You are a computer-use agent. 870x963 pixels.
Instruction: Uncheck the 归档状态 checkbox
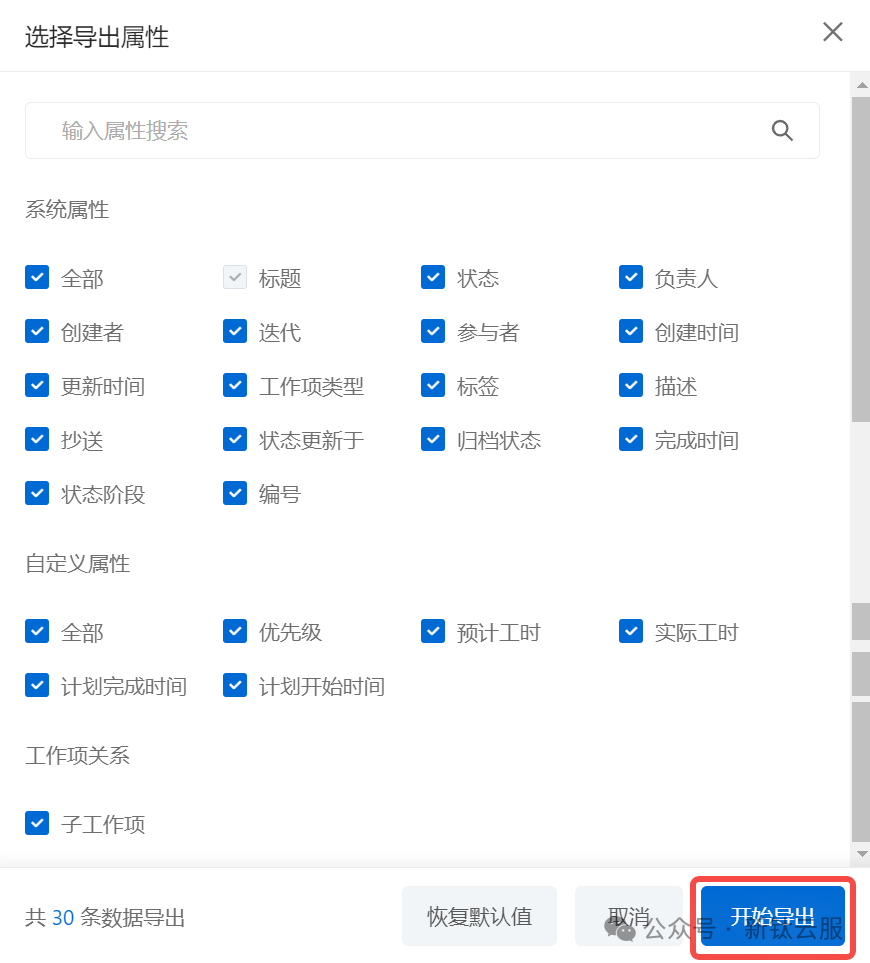tap(433, 440)
